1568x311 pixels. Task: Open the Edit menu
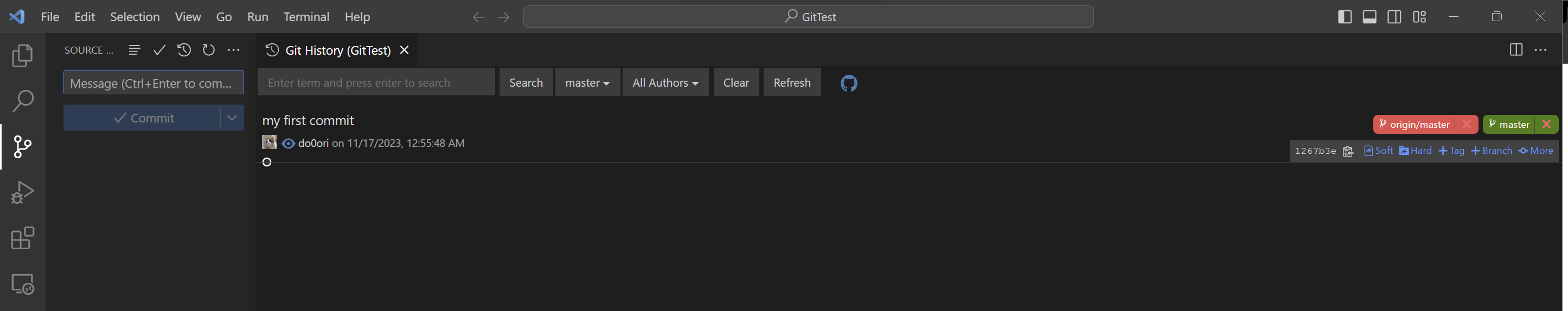85,16
